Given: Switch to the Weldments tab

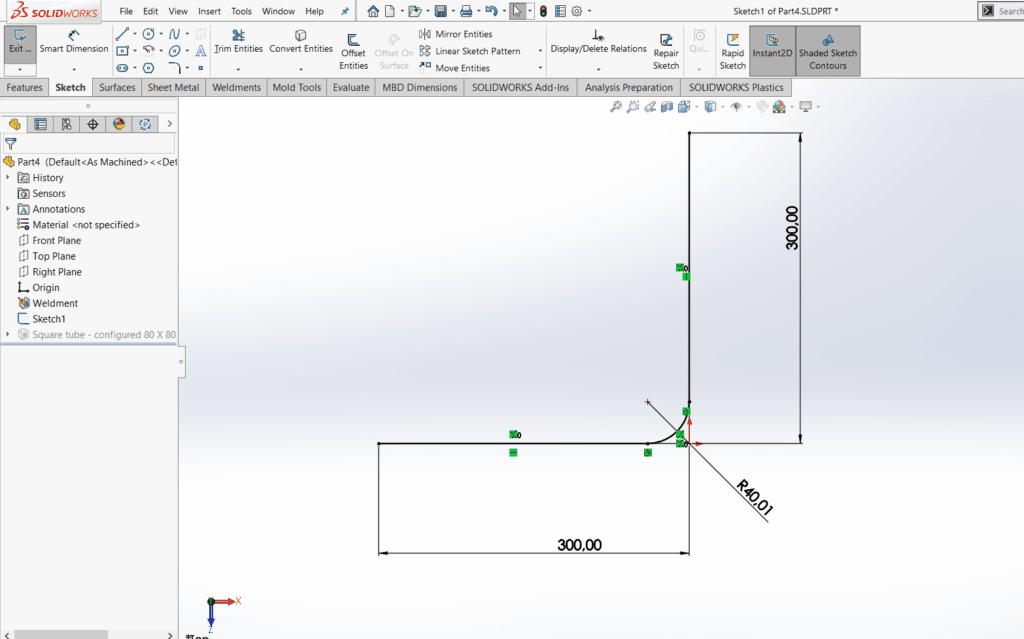Looking at the screenshot, I should [x=236, y=87].
